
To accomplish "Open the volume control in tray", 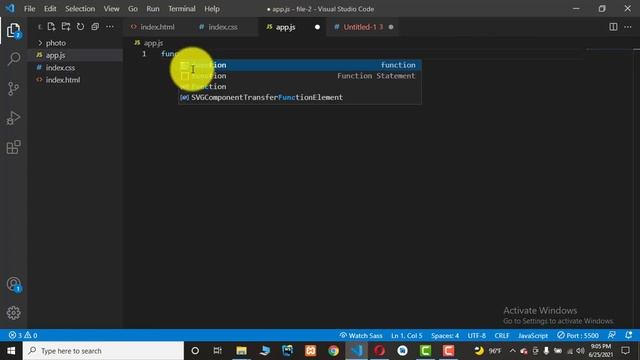I will pyautogui.click(x=580, y=351).
